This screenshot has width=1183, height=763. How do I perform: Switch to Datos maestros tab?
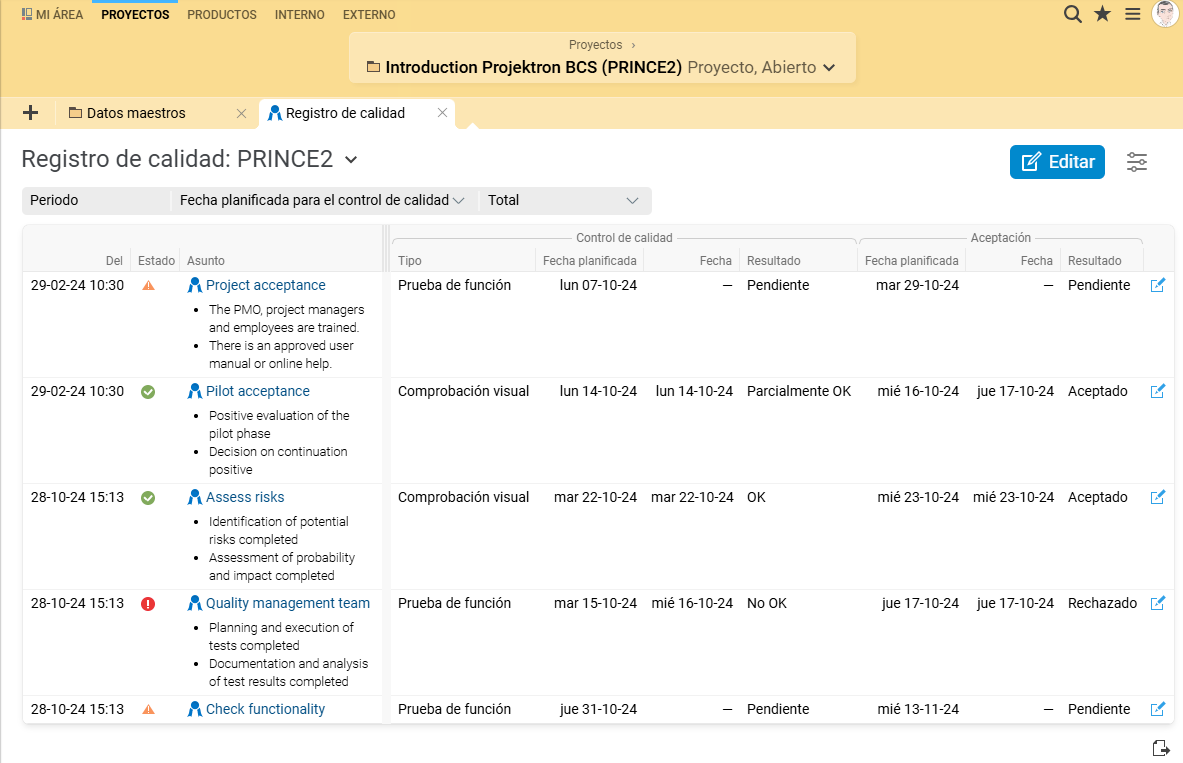[136, 113]
